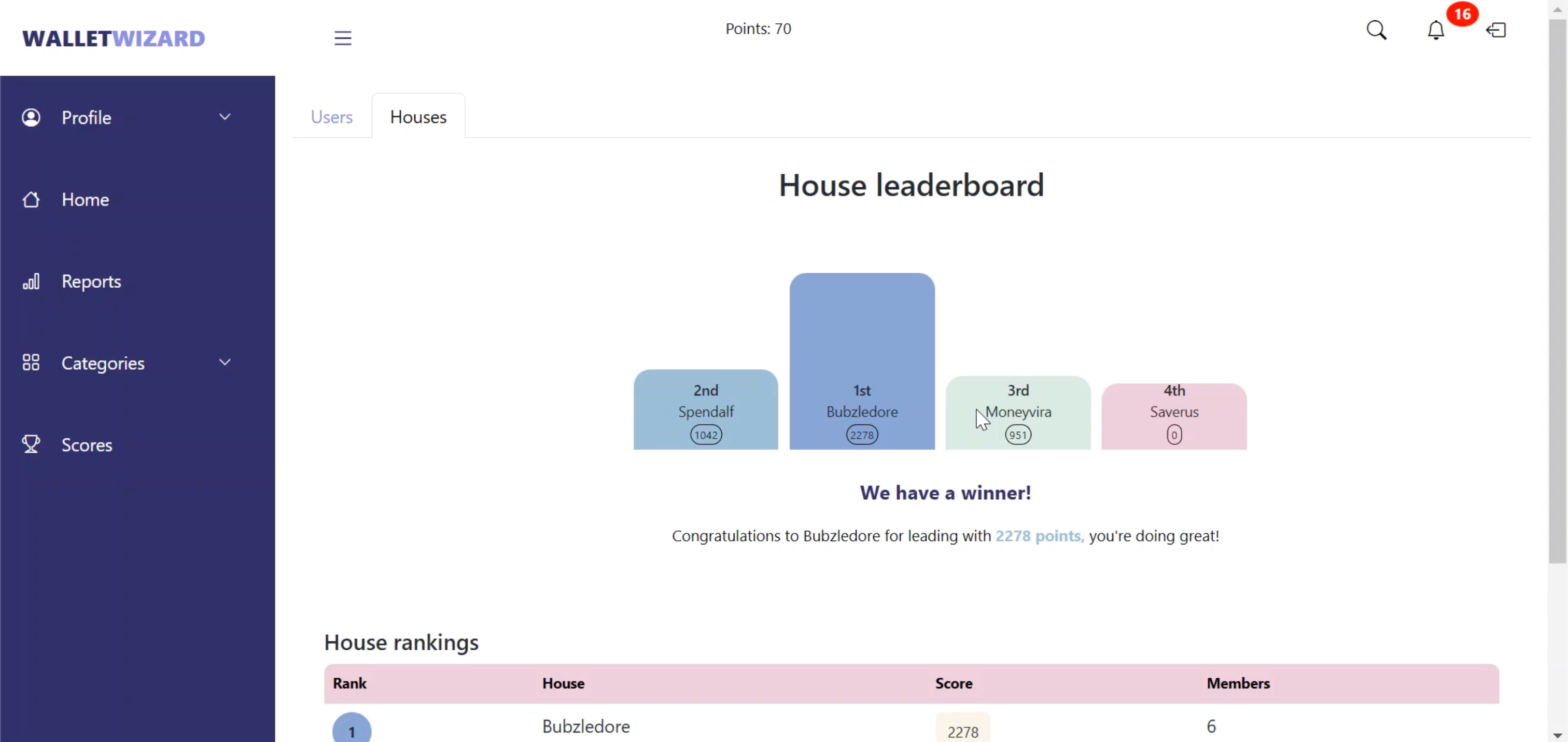Viewport: 1568px width, 742px height.
Task: Expand the Categories chevron
Action: pos(225,363)
